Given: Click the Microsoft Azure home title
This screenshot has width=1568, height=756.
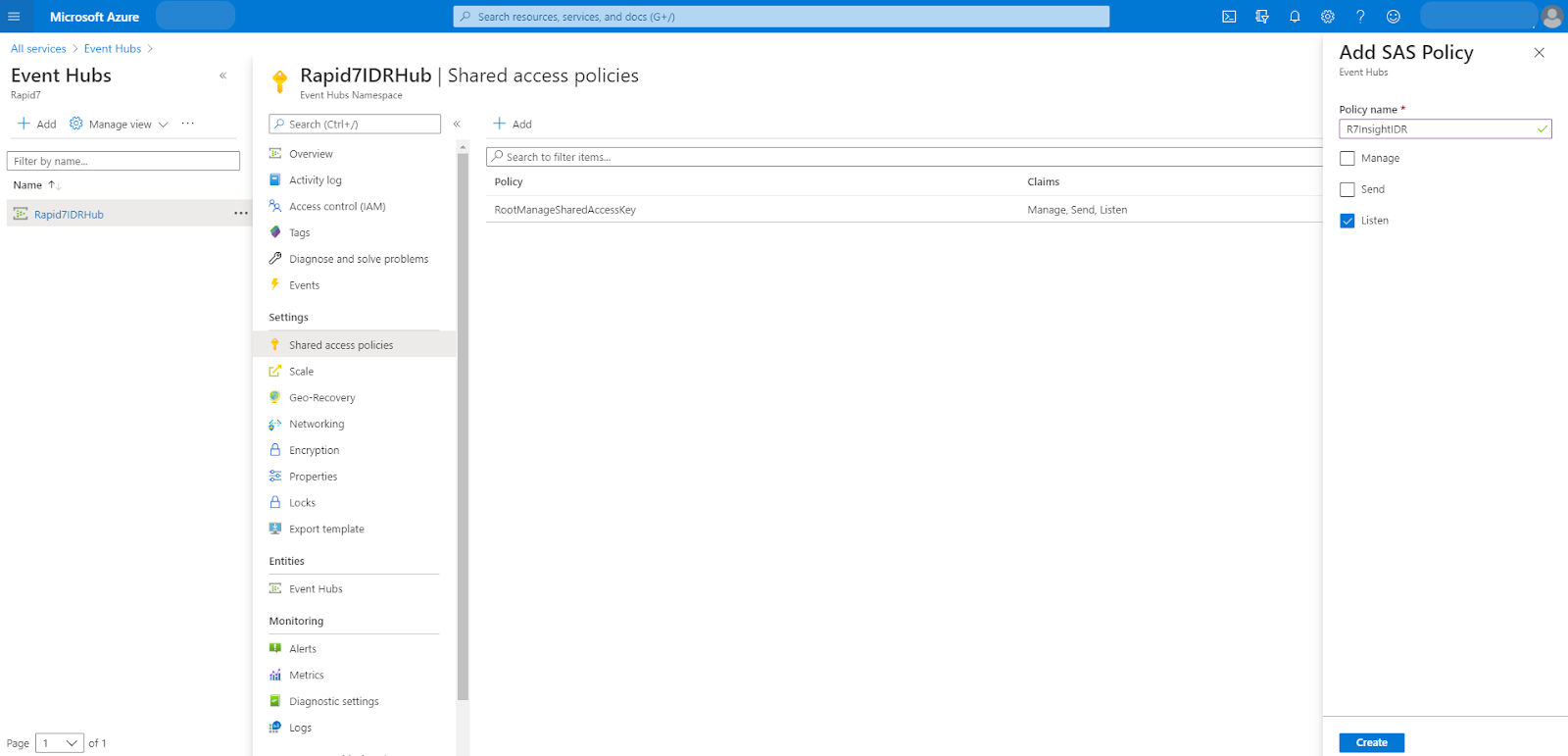Looking at the screenshot, I should pyautogui.click(x=94, y=17).
